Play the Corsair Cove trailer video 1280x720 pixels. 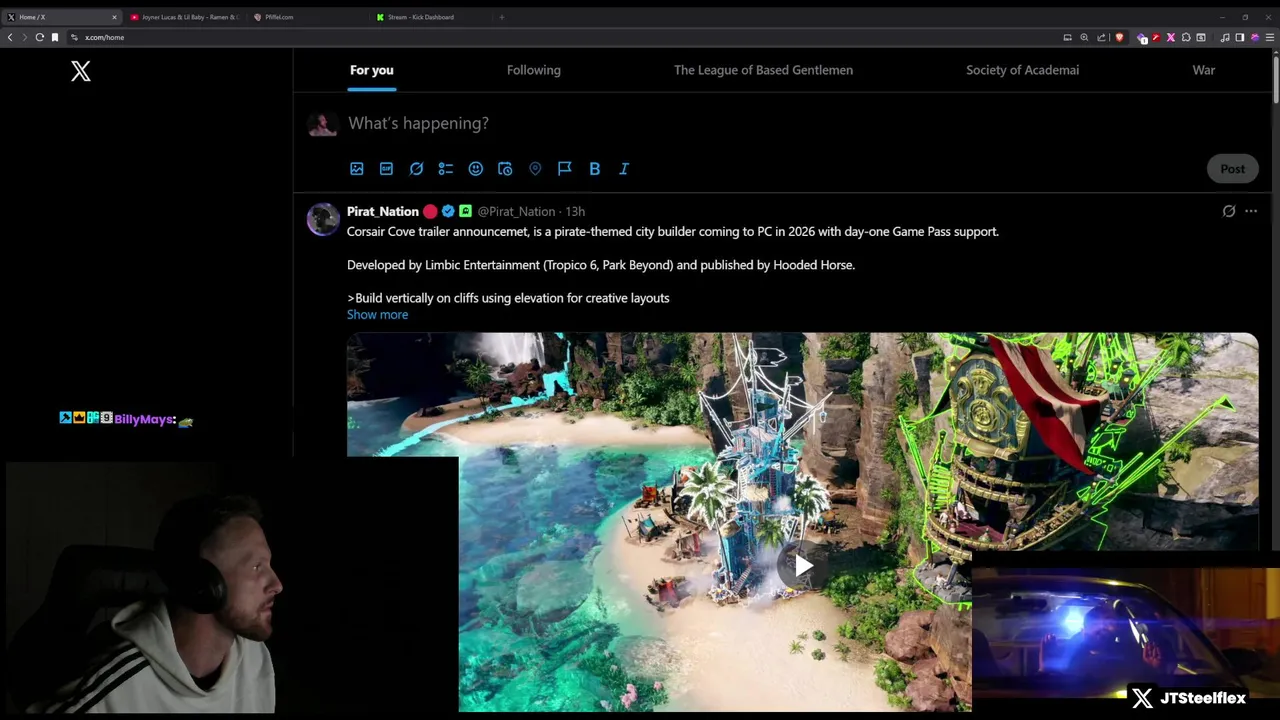[803, 566]
